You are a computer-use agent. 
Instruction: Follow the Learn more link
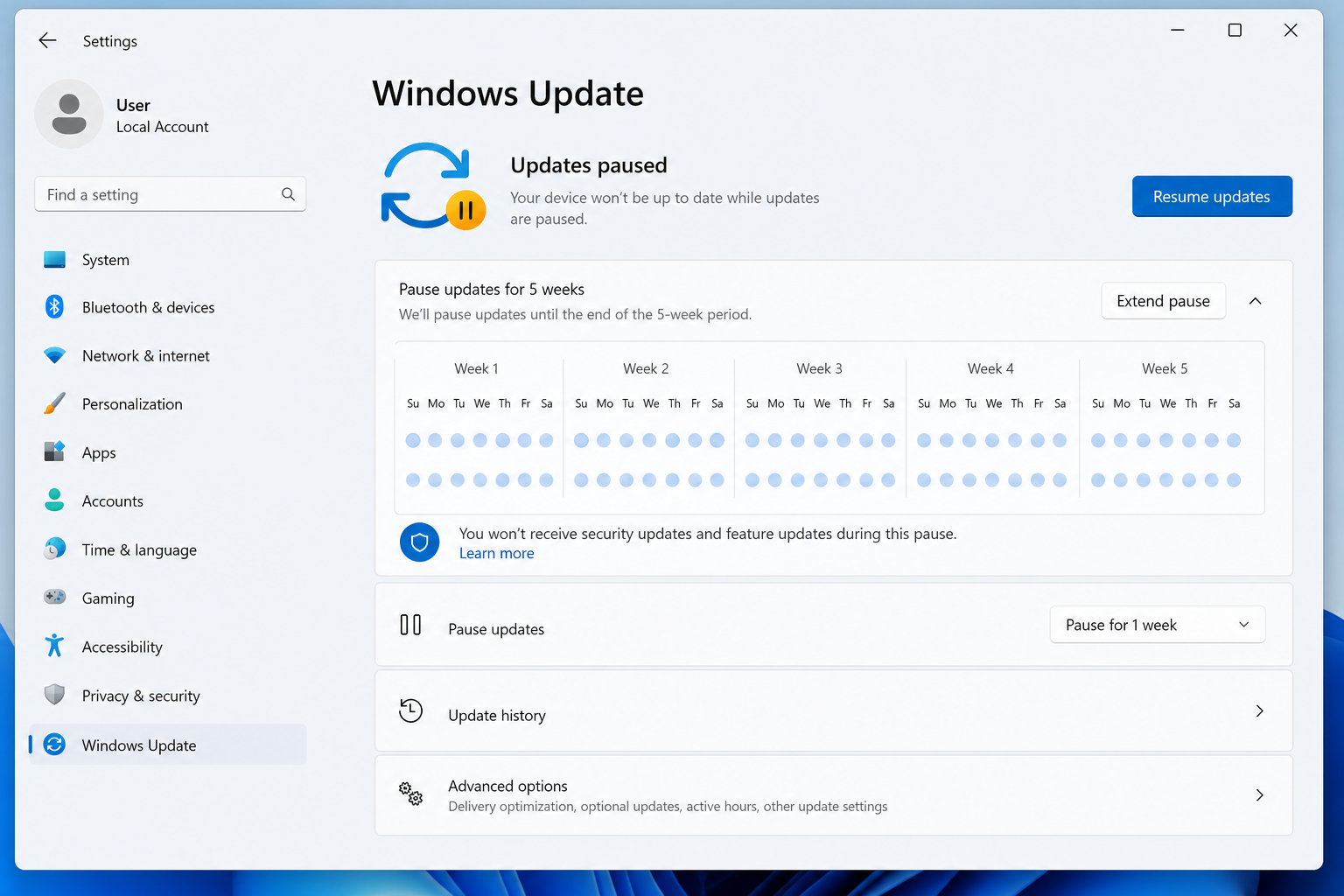pos(496,553)
